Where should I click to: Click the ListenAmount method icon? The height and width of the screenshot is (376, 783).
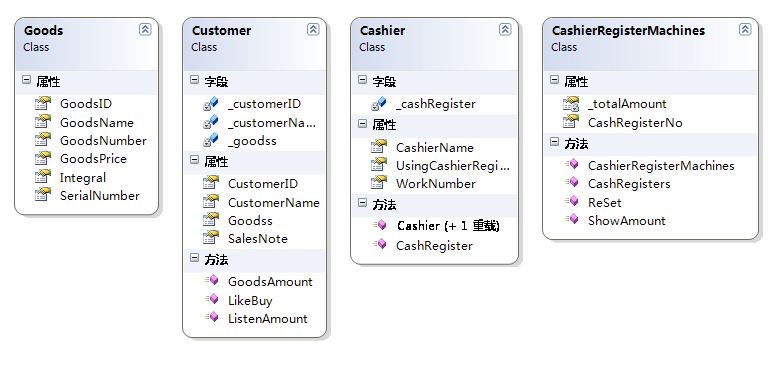(212, 318)
